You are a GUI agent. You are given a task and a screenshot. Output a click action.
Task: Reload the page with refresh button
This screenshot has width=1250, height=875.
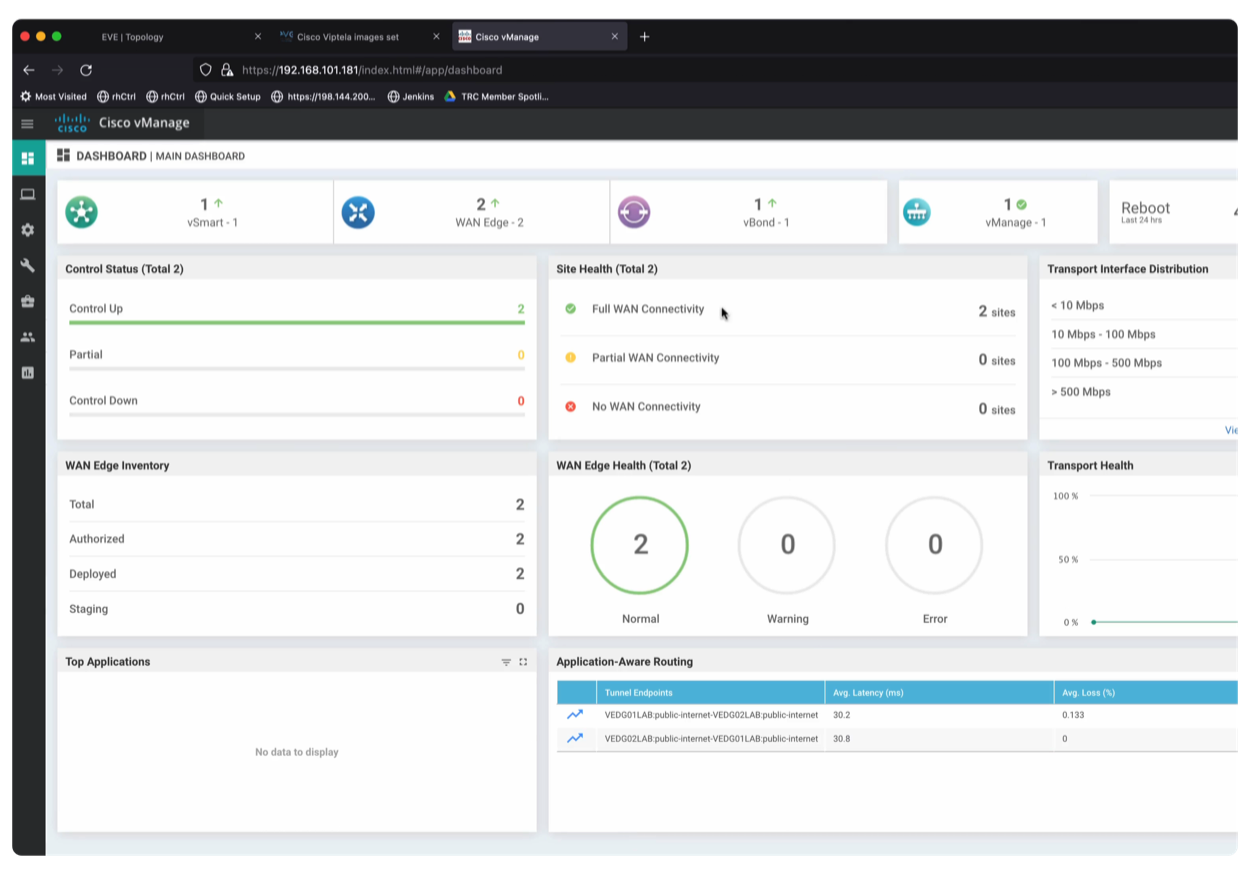[x=86, y=70]
